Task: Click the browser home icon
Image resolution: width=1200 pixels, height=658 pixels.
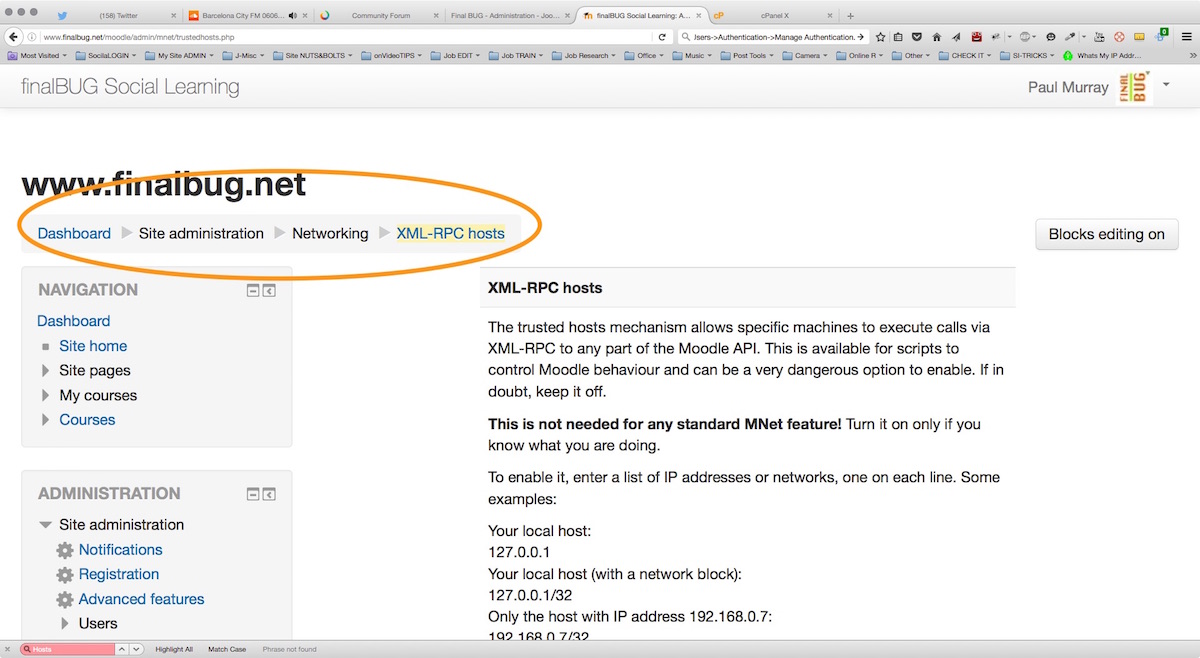Action: point(937,37)
